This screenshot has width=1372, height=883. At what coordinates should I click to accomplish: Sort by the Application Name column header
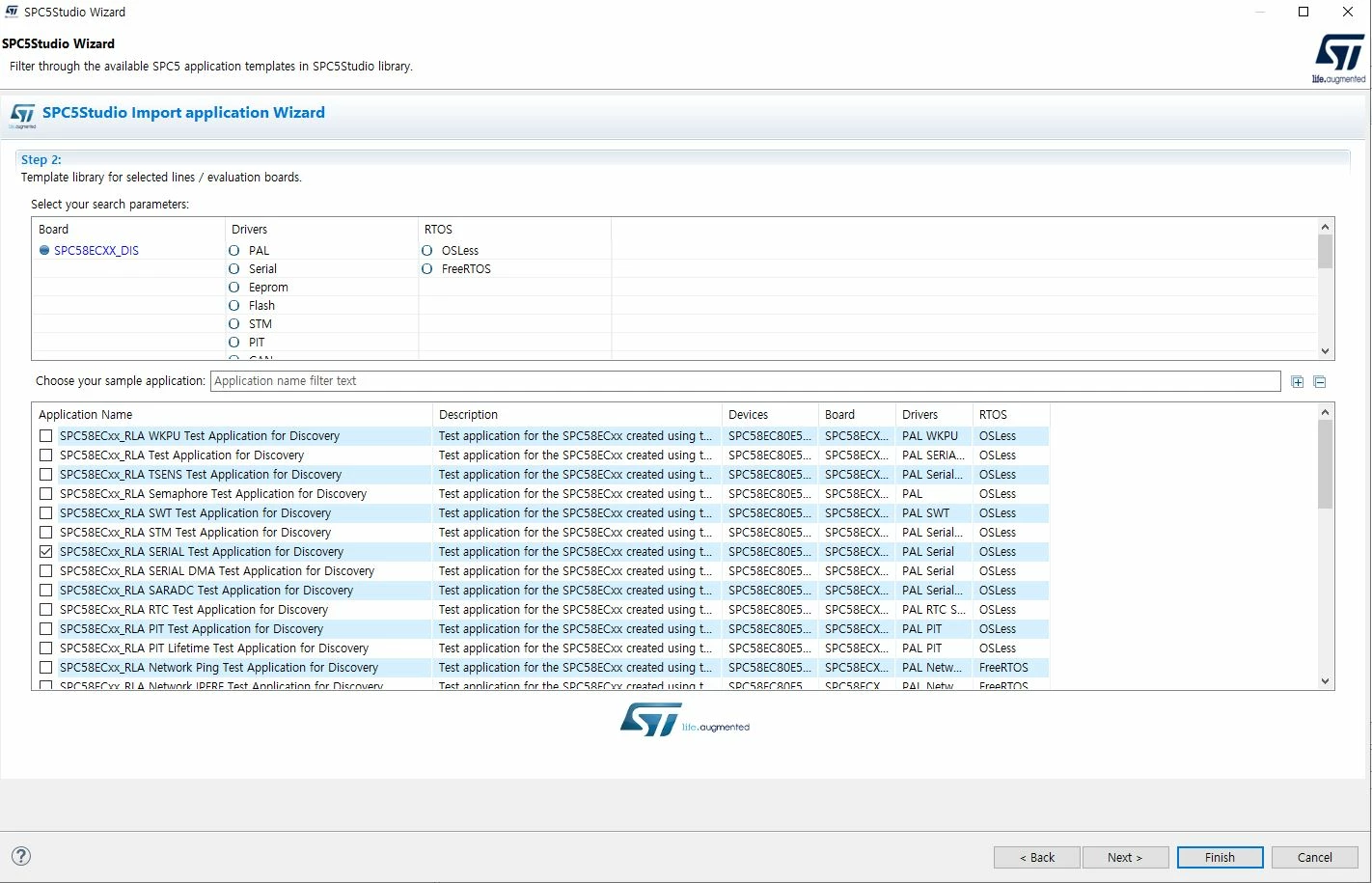[x=232, y=415]
